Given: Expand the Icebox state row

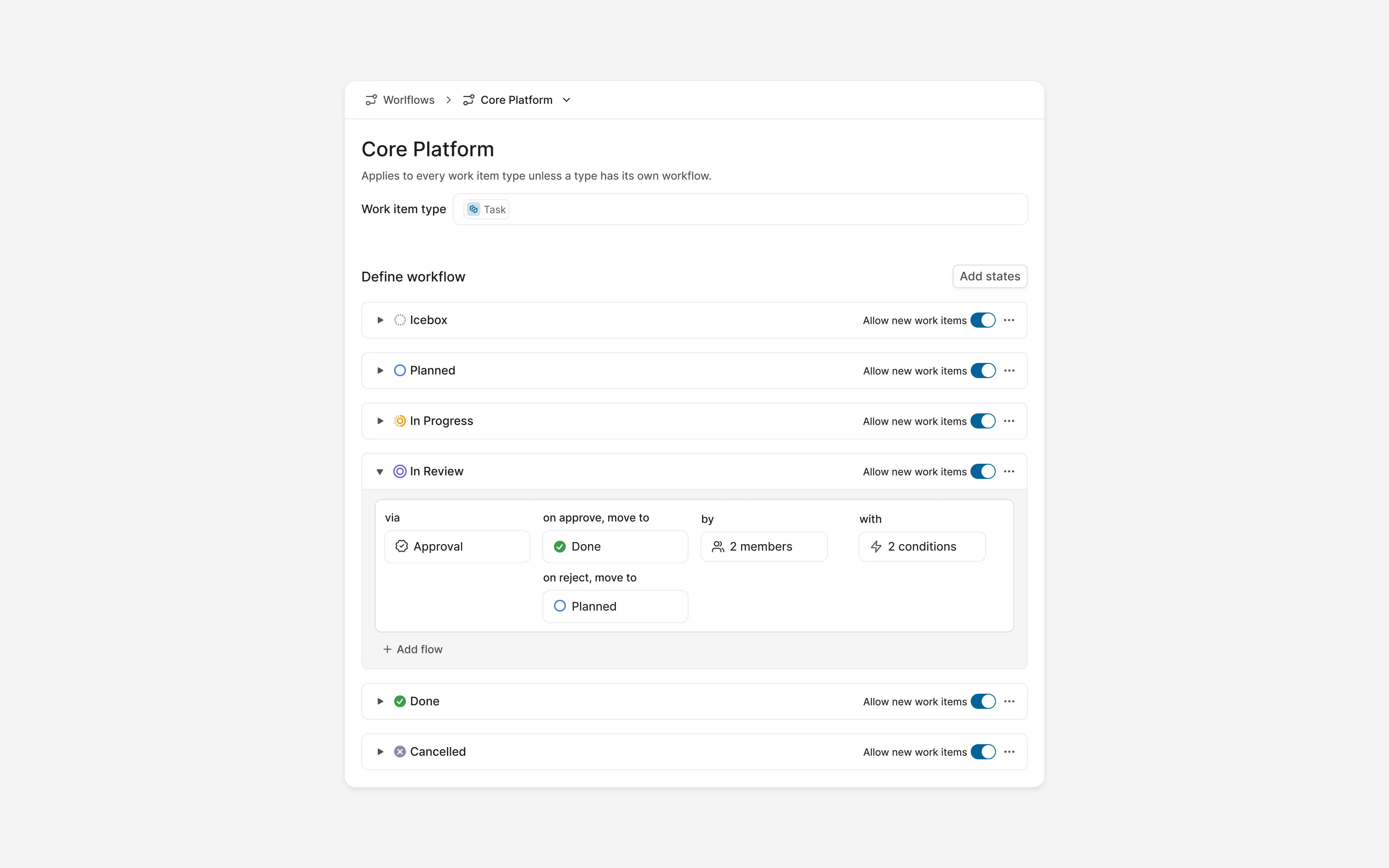Looking at the screenshot, I should tap(380, 320).
